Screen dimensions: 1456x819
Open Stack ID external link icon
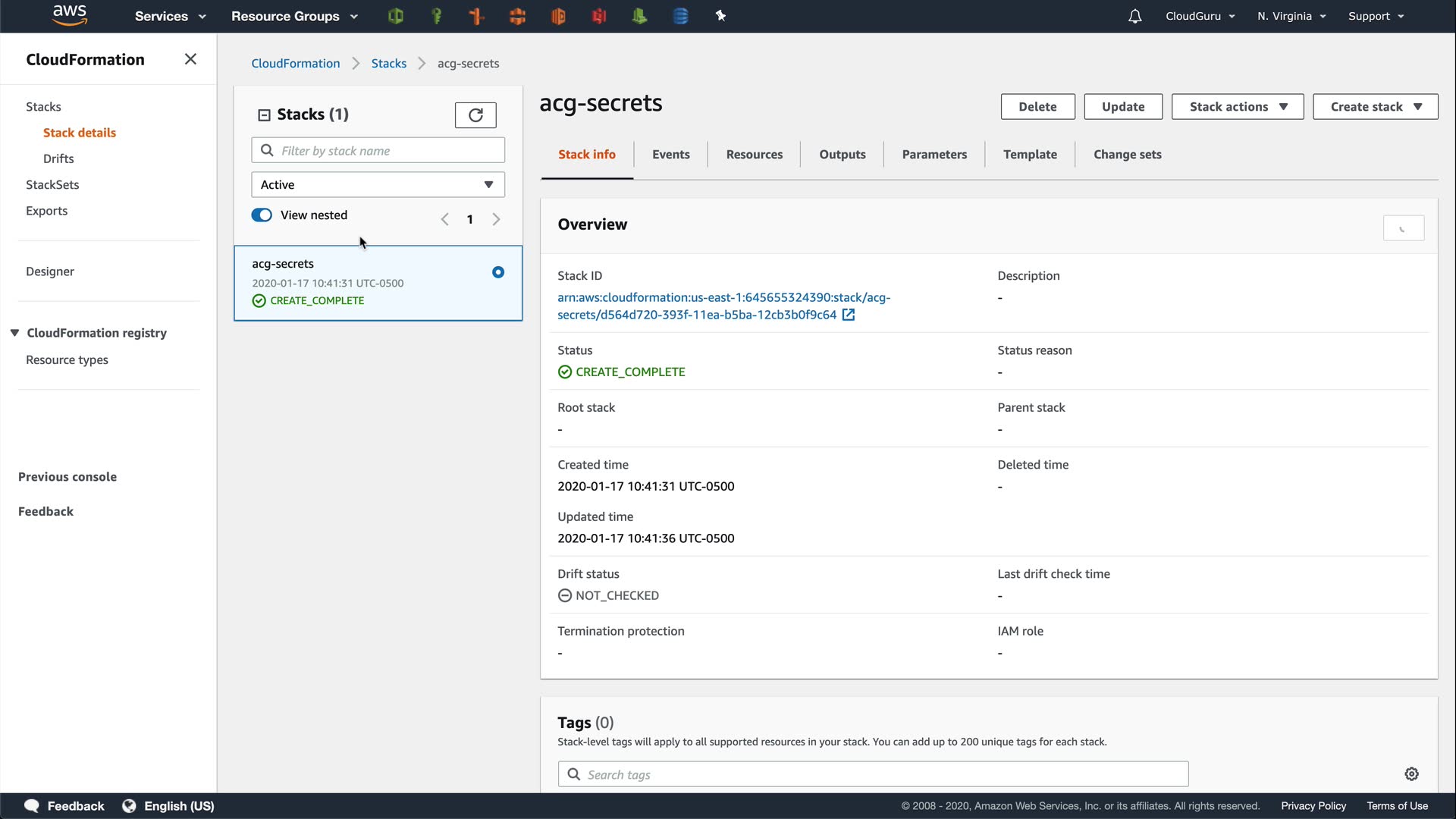849,315
